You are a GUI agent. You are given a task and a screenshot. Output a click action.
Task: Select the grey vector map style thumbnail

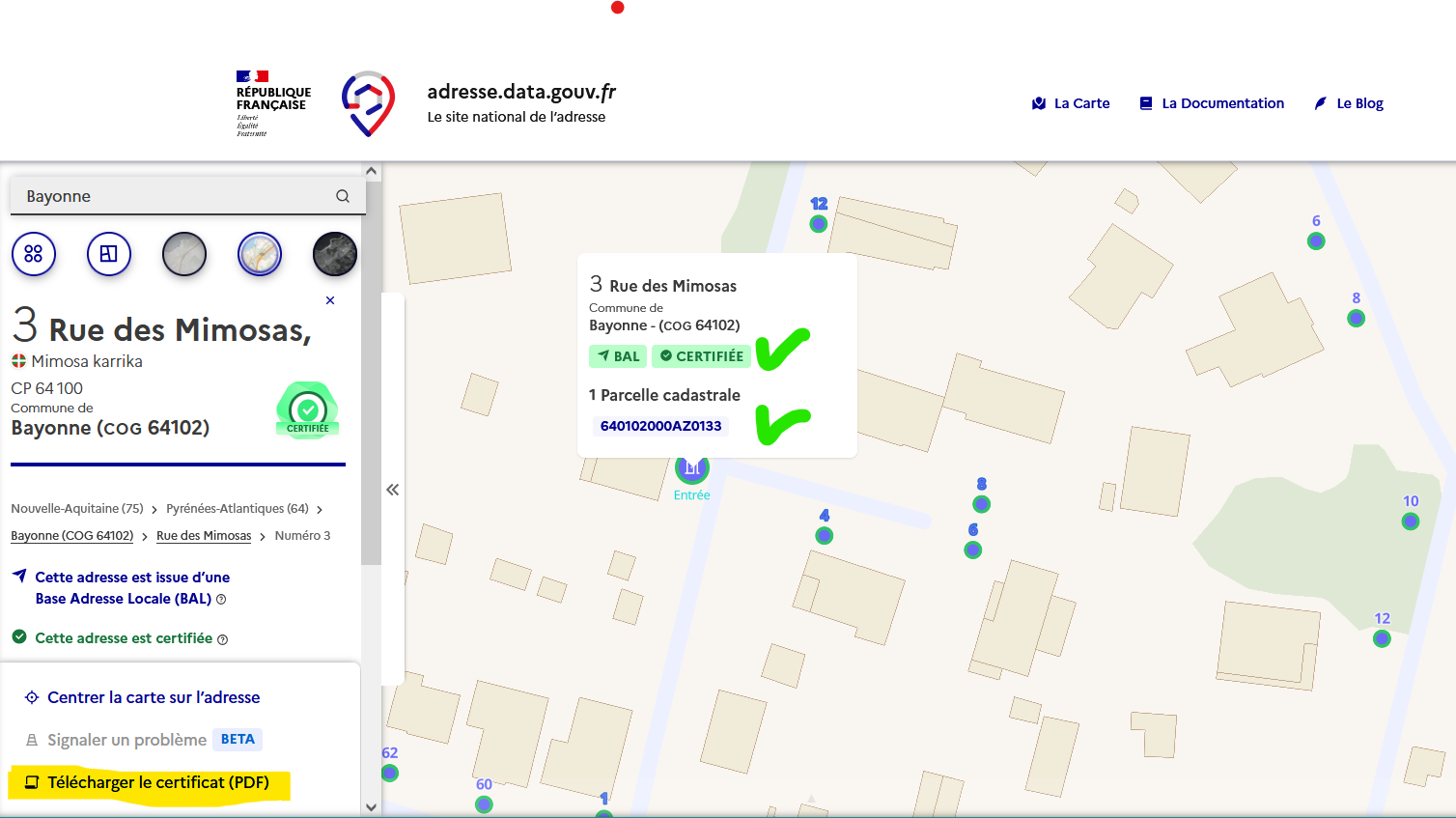pos(184,254)
